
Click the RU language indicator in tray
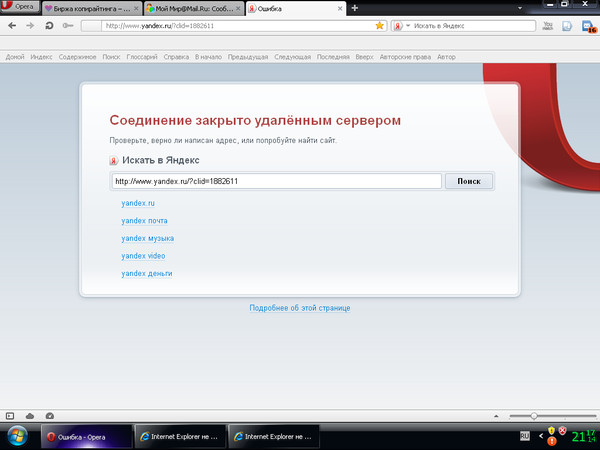(x=525, y=436)
